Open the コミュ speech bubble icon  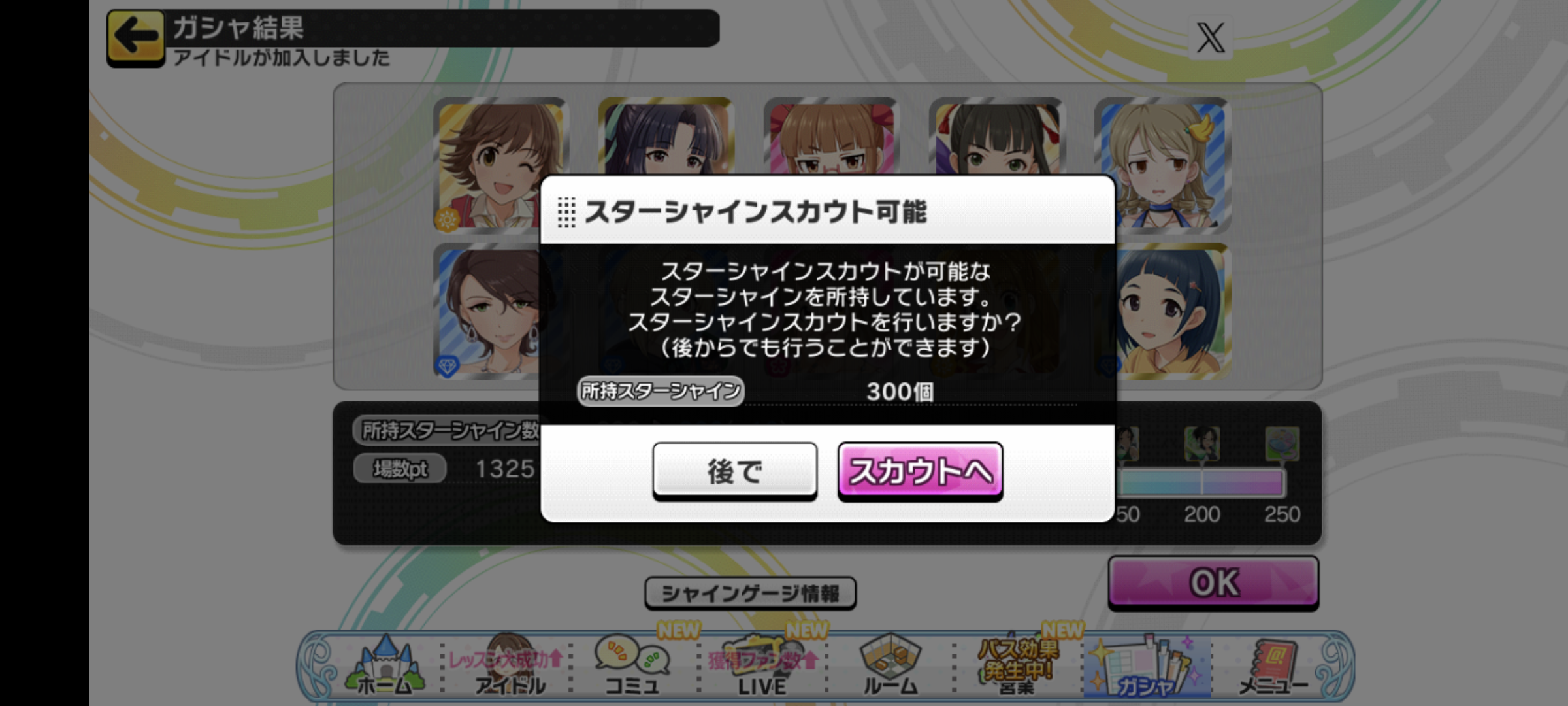click(632, 665)
